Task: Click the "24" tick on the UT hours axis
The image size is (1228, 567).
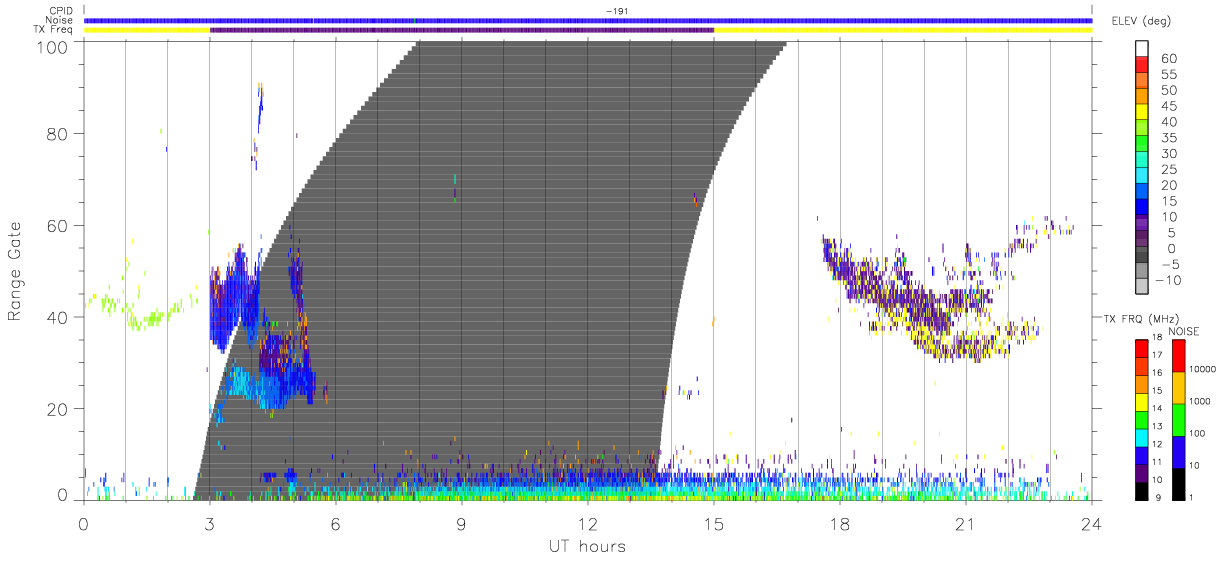Action: point(1091,525)
